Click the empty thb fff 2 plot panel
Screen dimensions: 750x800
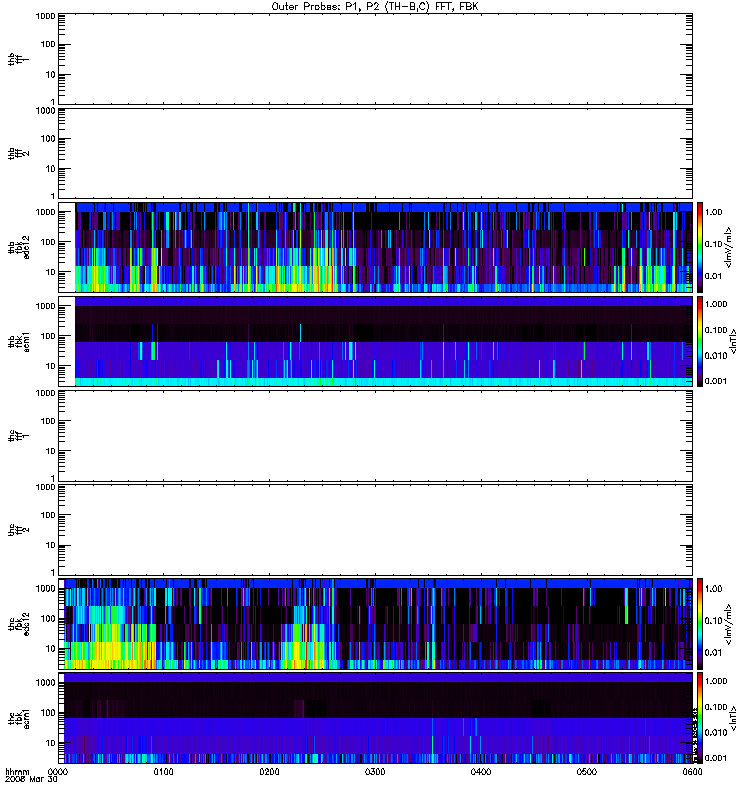[x=375, y=153]
